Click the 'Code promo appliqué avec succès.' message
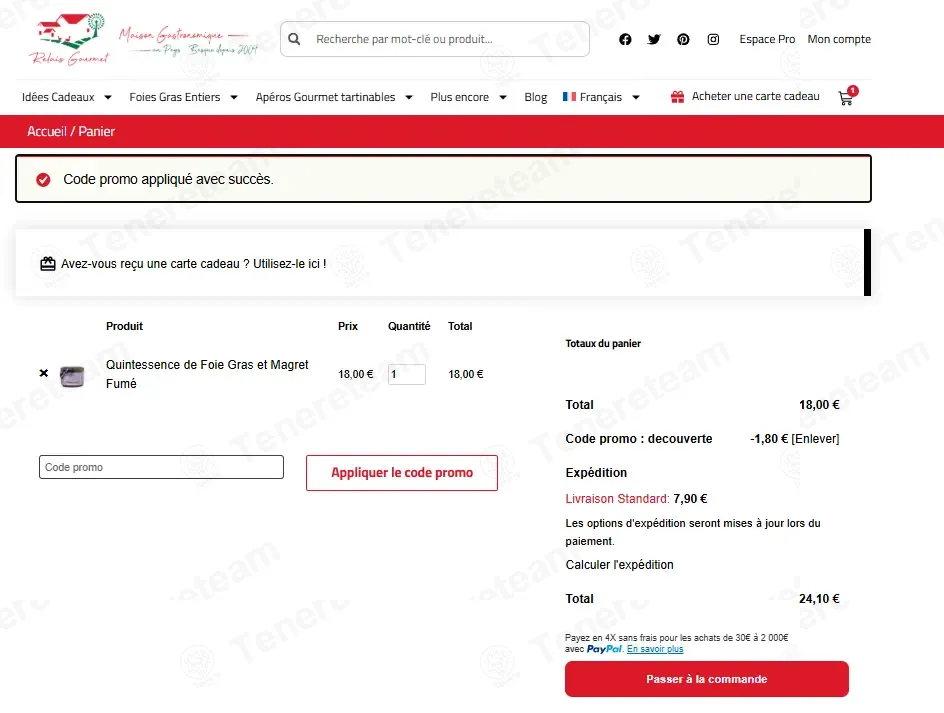 pyautogui.click(x=168, y=179)
